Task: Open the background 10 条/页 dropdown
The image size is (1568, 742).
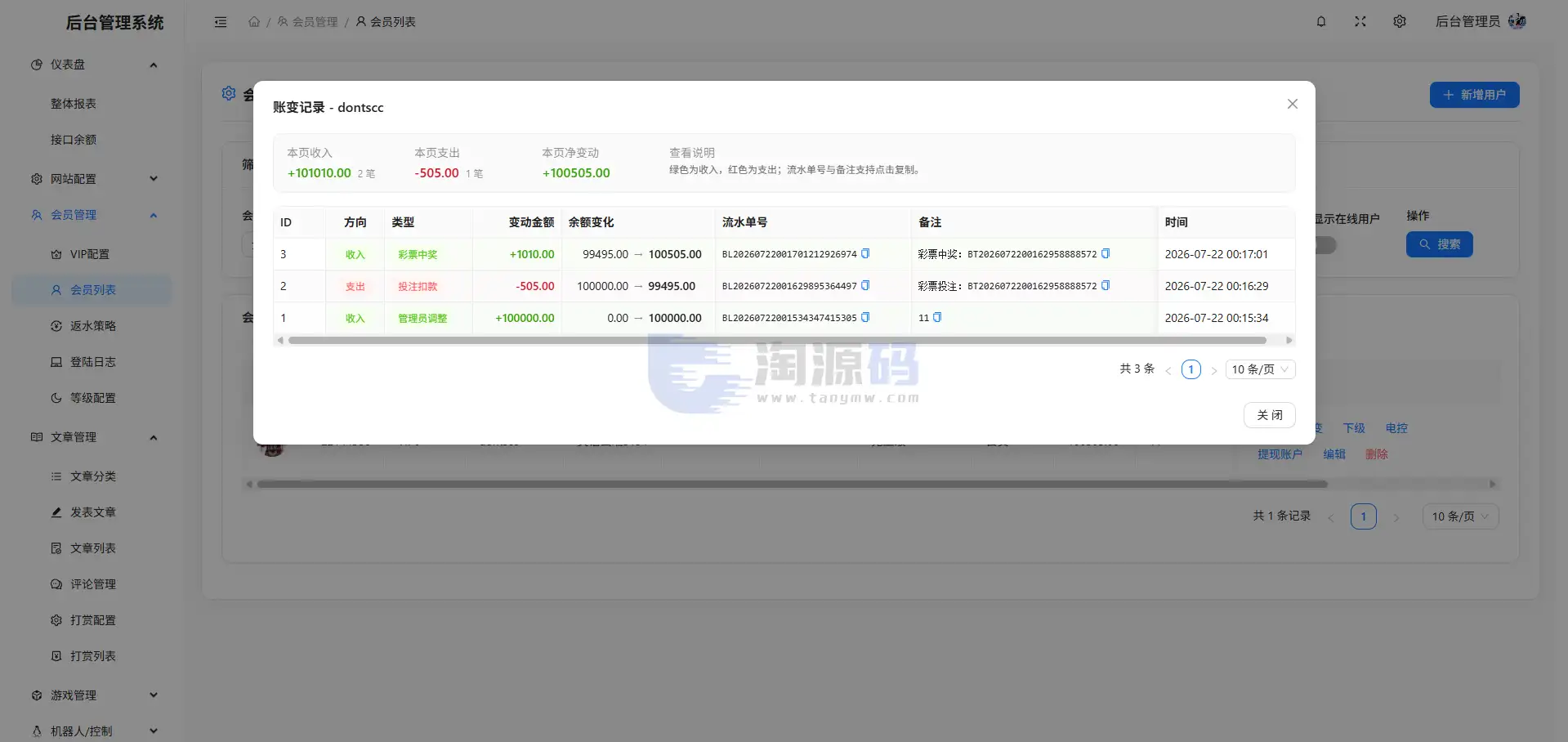Action: pos(1461,516)
